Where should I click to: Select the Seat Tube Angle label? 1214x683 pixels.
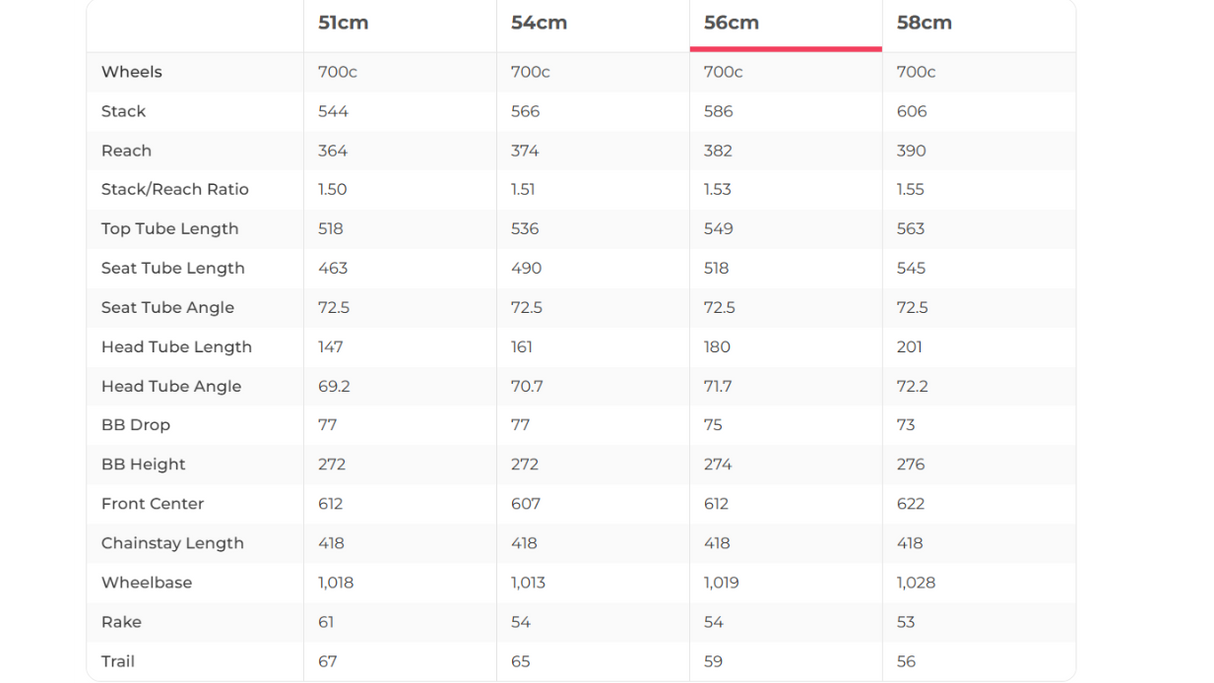coord(167,308)
